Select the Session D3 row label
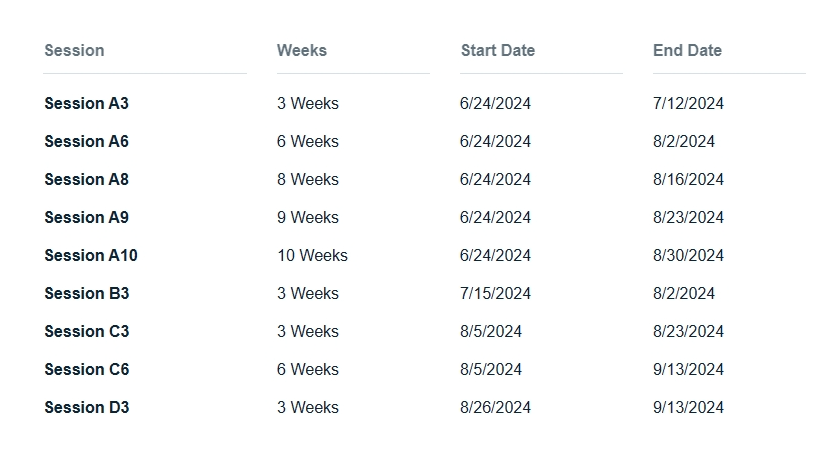The height and width of the screenshot is (468, 822). pos(87,407)
